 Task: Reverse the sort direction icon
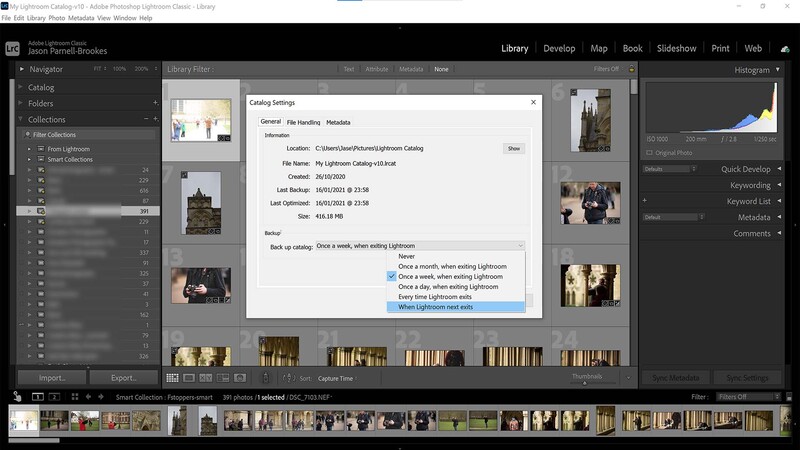click(289, 378)
